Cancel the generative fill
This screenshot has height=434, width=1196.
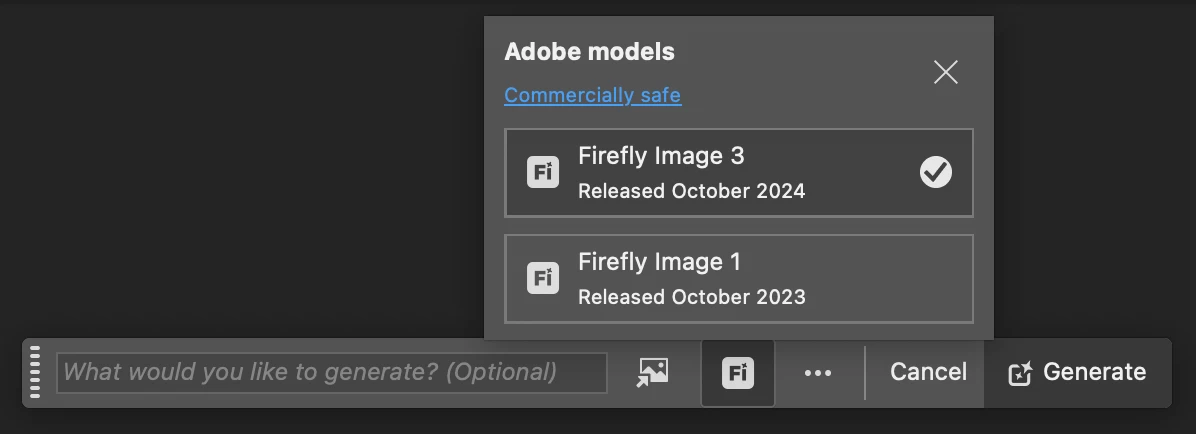[928, 372]
